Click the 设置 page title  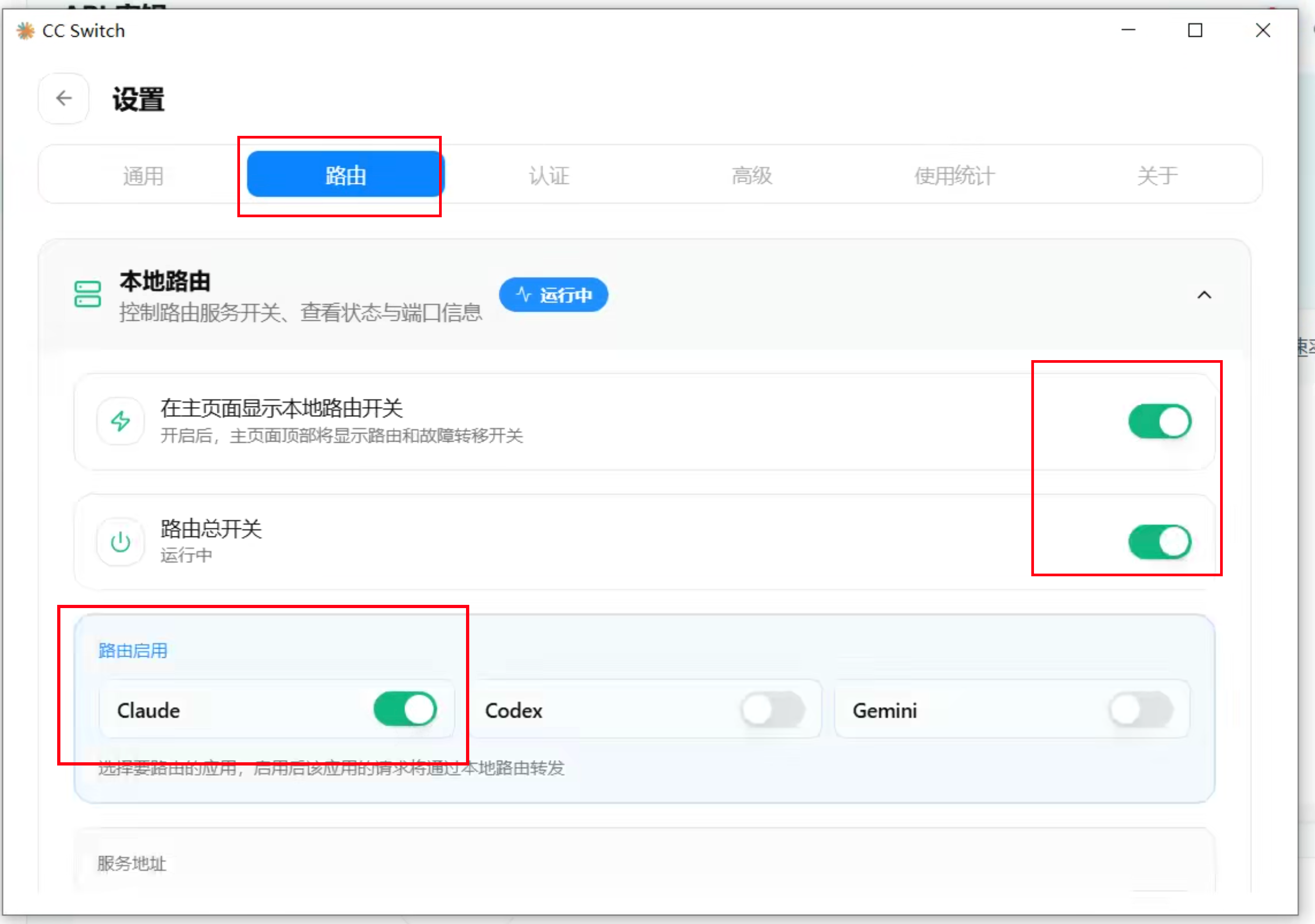pos(139,99)
